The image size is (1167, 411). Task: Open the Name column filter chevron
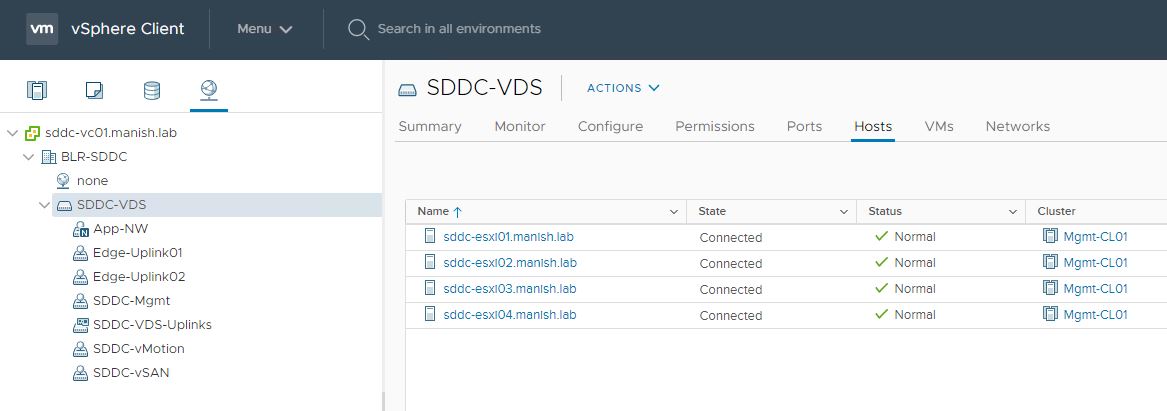tap(674, 212)
